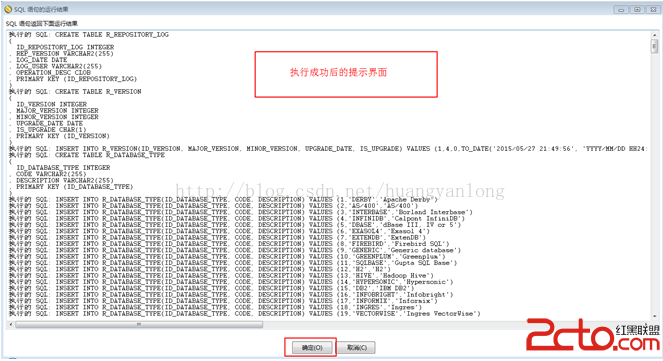Select the 'Generic database' insert row
The image size is (663, 361).
[x=235, y=250]
